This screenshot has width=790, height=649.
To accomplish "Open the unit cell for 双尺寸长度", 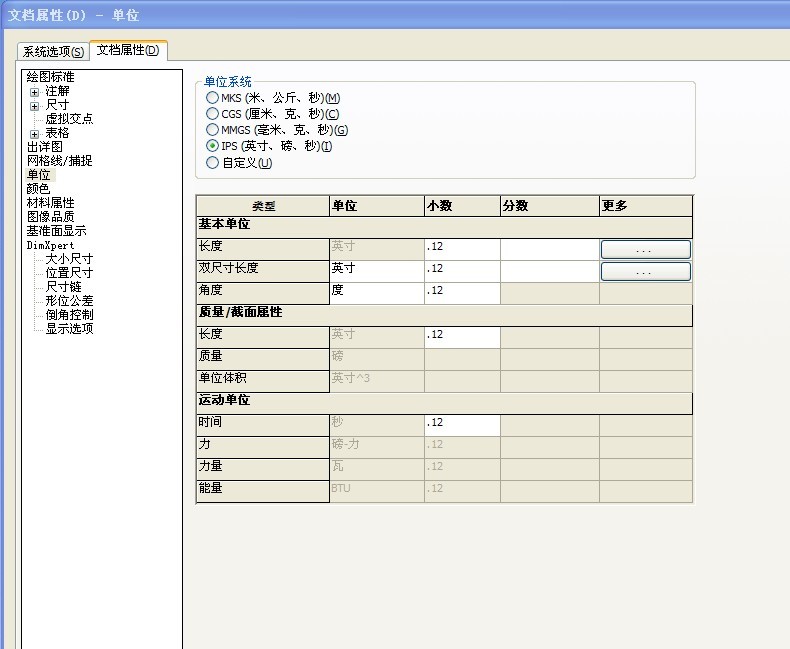I will point(377,272).
